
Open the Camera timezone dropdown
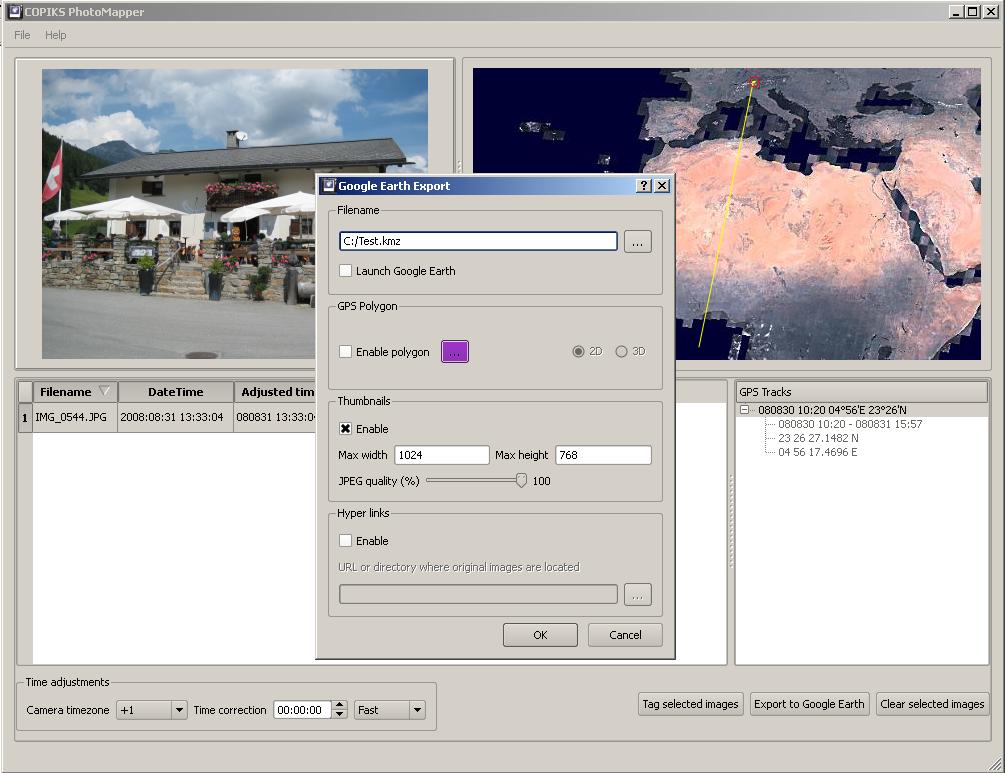click(x=178, y=710)
